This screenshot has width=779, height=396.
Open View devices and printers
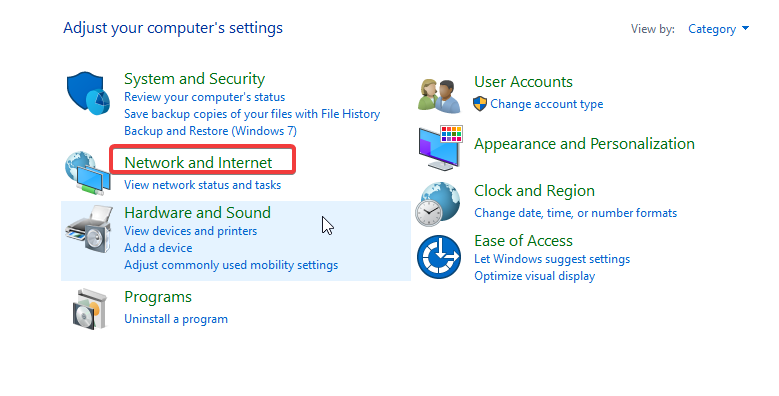(190, 231)
